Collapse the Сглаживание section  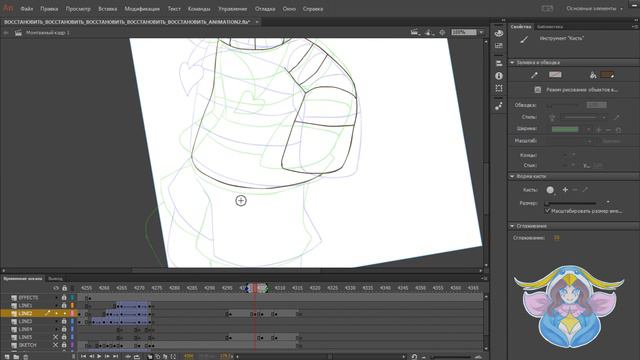(512, 226)
